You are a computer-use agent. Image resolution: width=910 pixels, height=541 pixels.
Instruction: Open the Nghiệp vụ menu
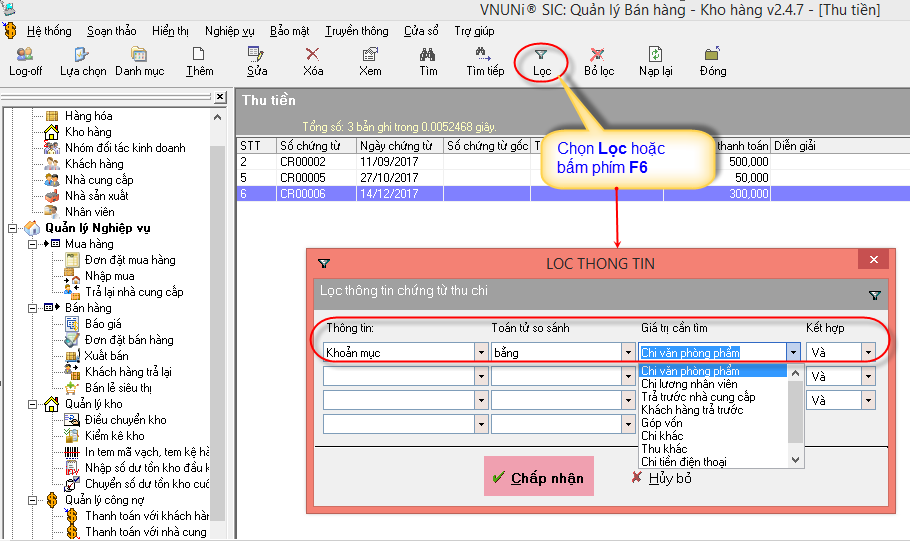click(x=227, y=31)
